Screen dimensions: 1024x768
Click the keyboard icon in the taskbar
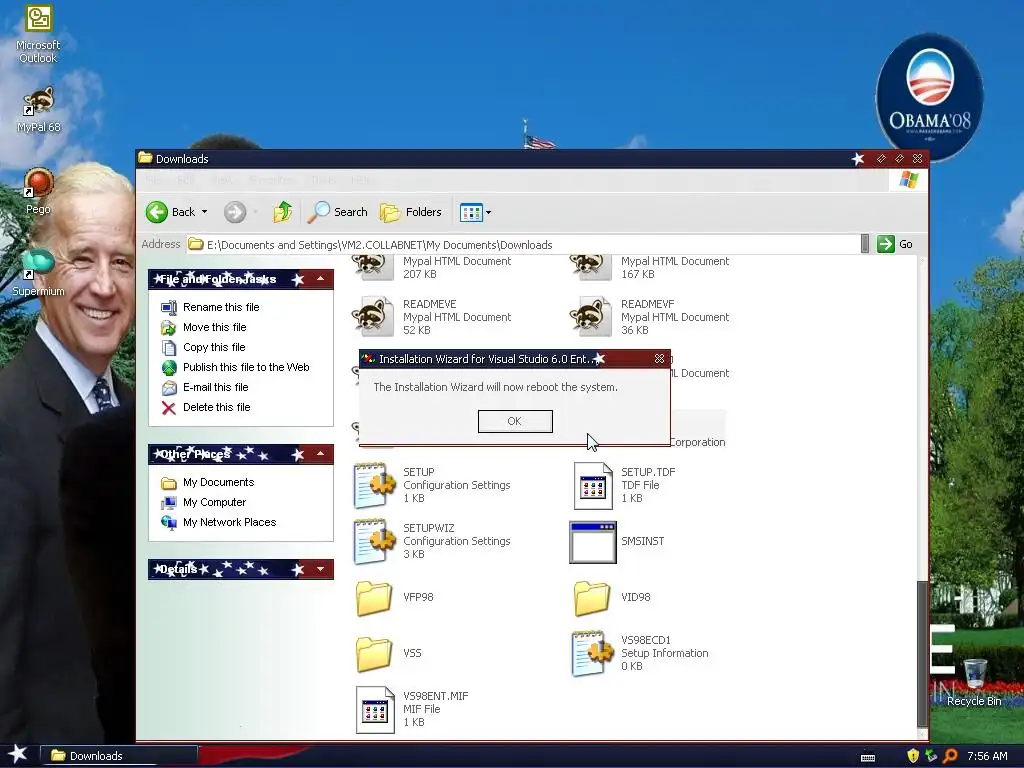click(x=868, y=758)
